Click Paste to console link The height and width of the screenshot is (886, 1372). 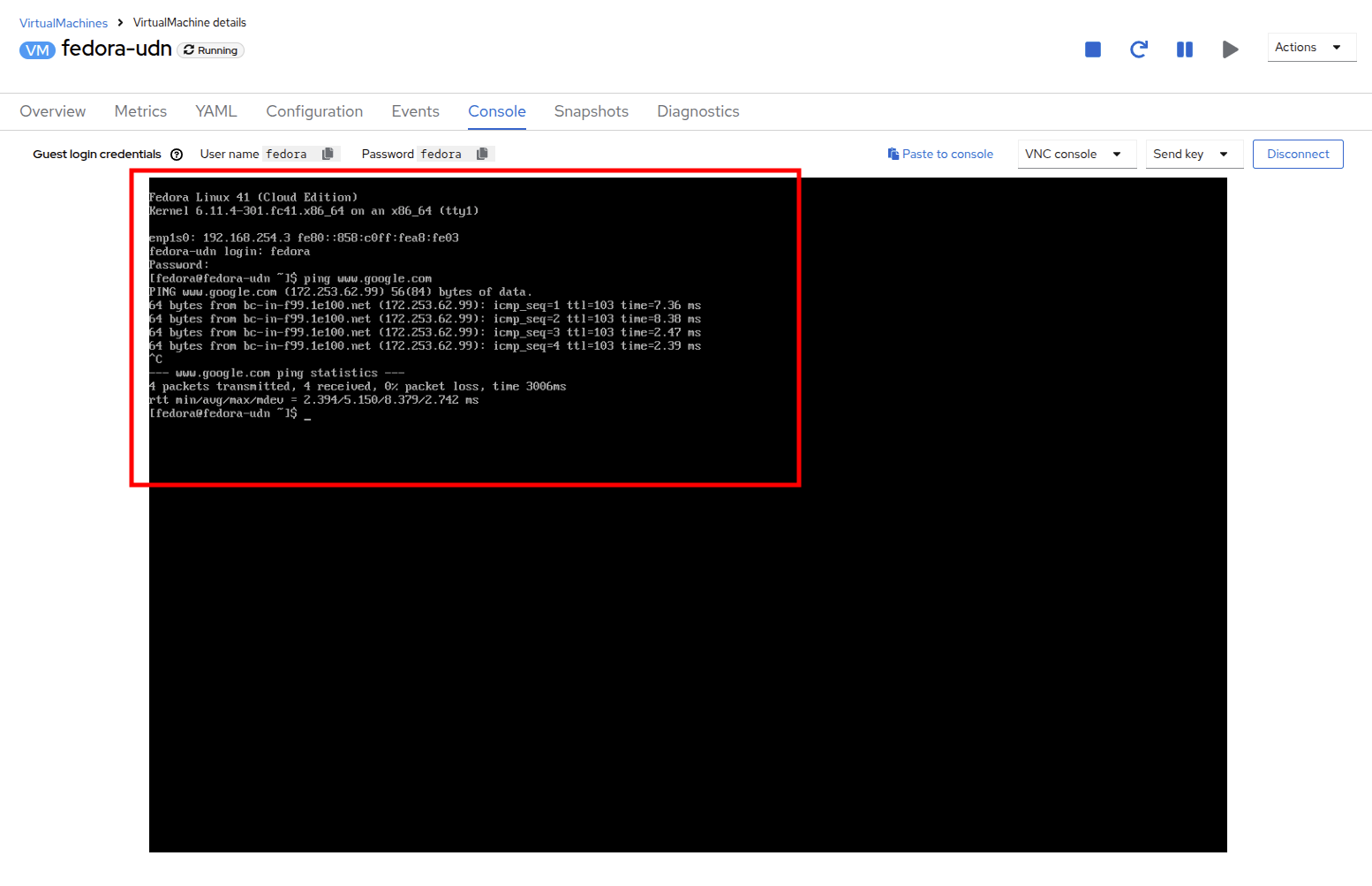[x=940, y=154]
